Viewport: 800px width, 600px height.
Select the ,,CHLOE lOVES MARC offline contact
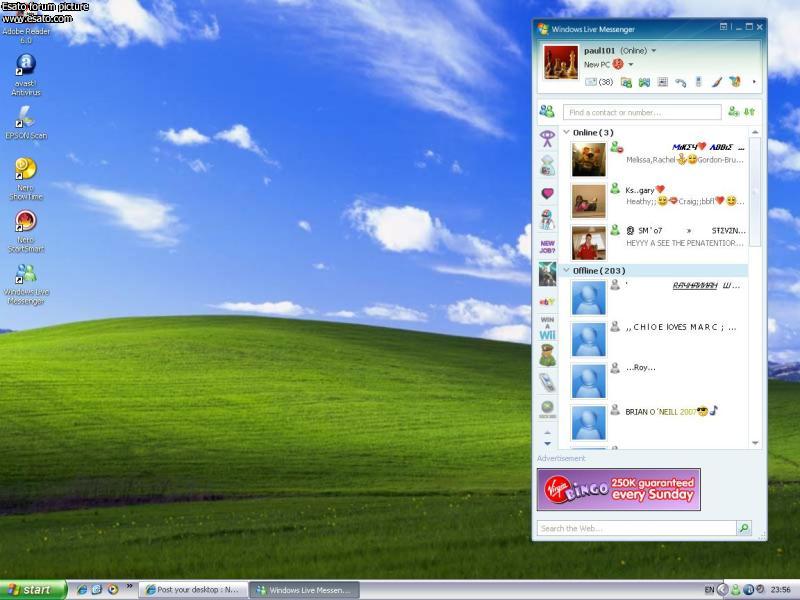coord(658,339)
